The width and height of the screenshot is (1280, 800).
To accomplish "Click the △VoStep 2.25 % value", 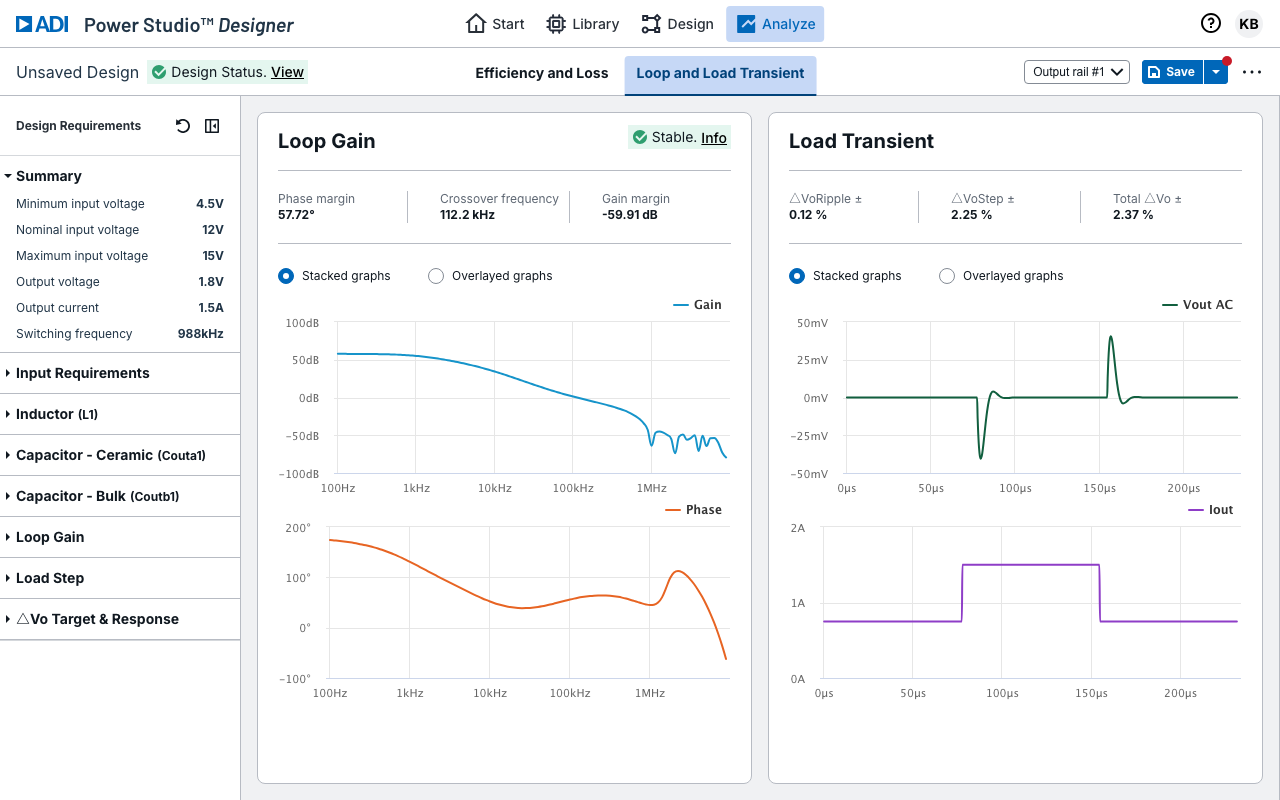I will tap(971, 215).
